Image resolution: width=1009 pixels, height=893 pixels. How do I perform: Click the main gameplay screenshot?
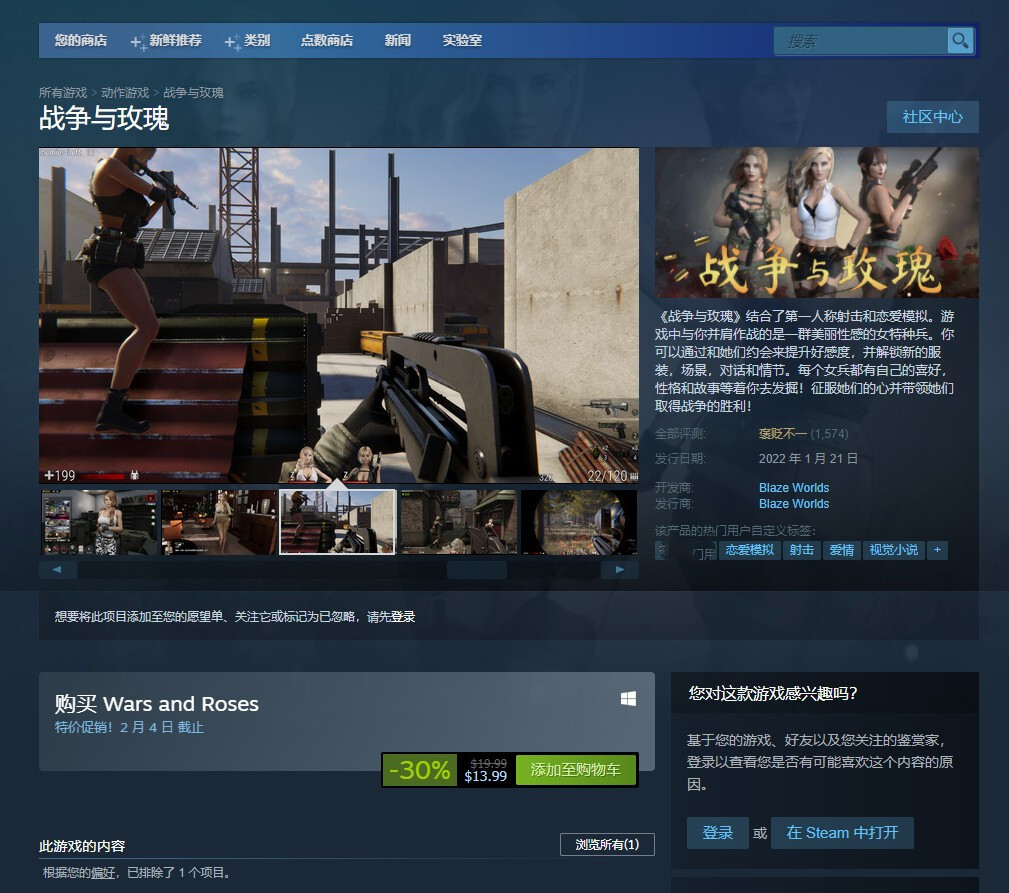[339, 315]
